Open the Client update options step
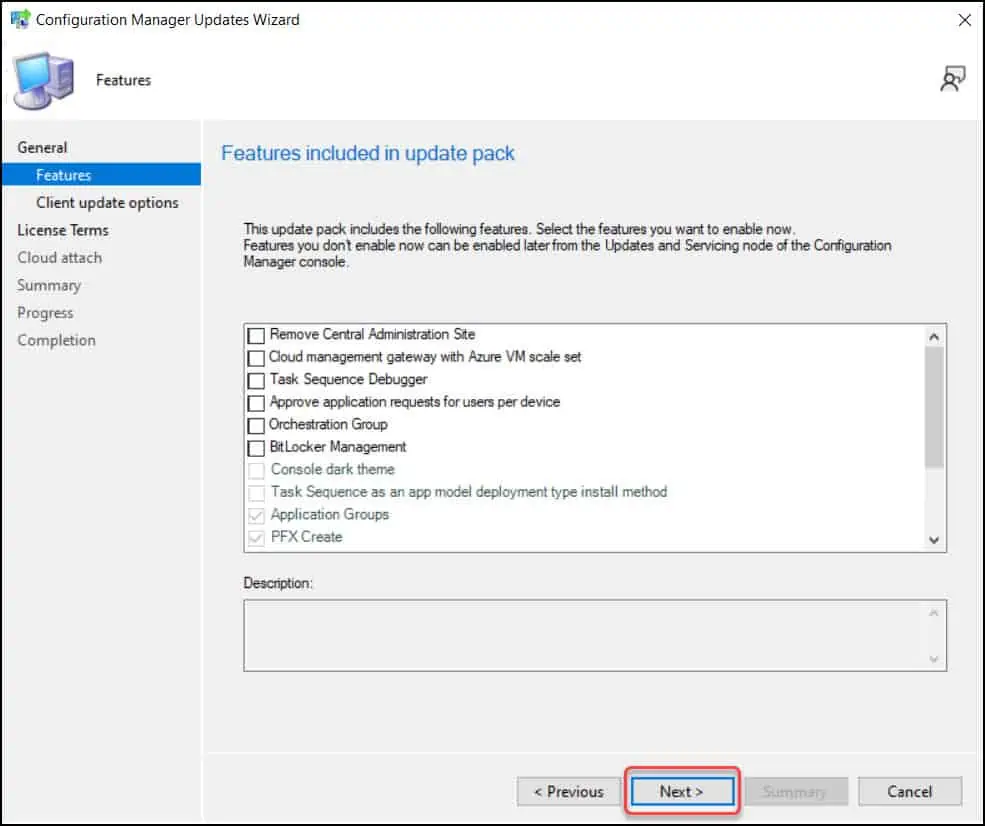Viewport: 985px width, 826px height. click(107, 203)
